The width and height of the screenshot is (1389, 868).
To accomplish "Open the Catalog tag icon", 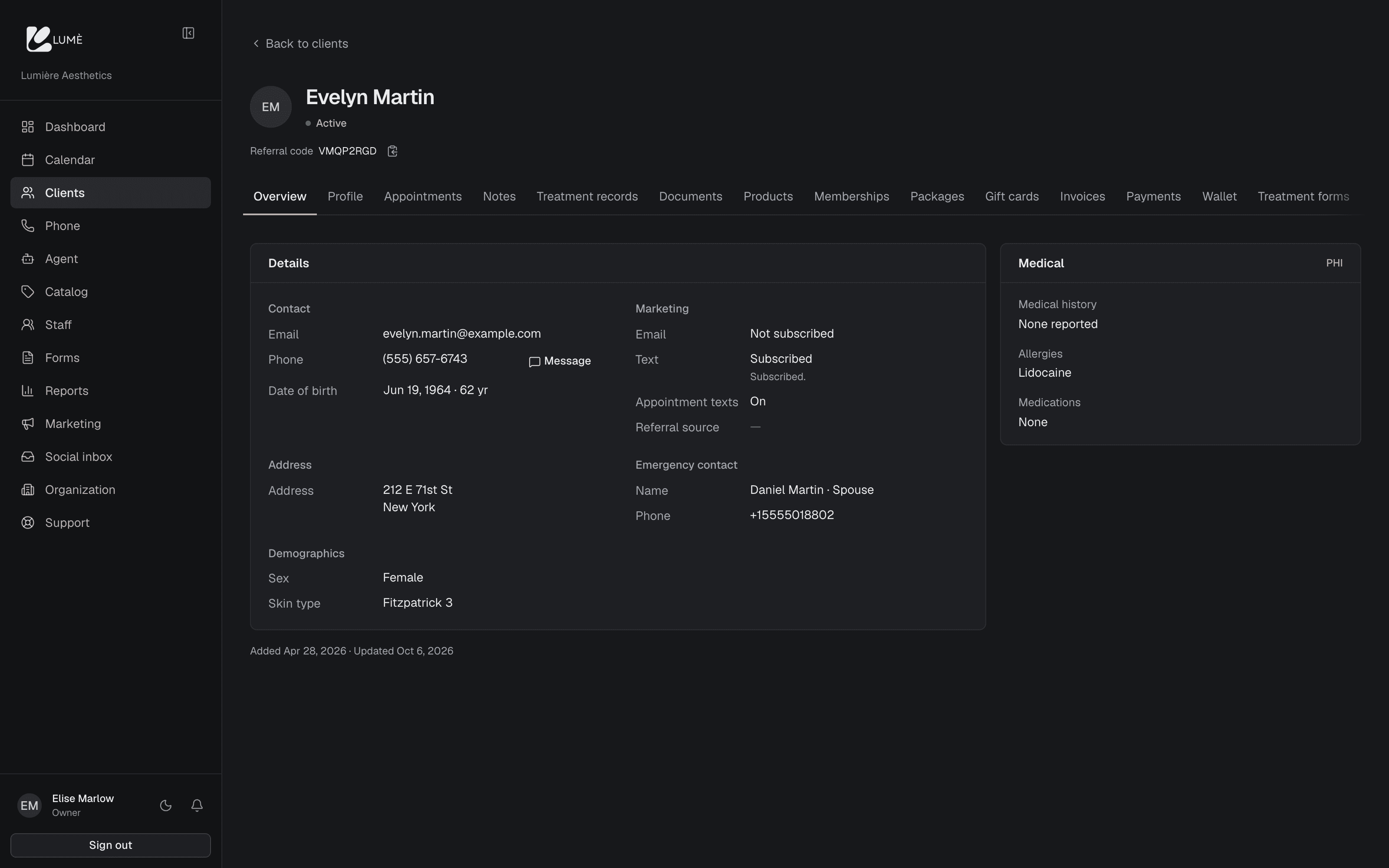I will [27, 292].
